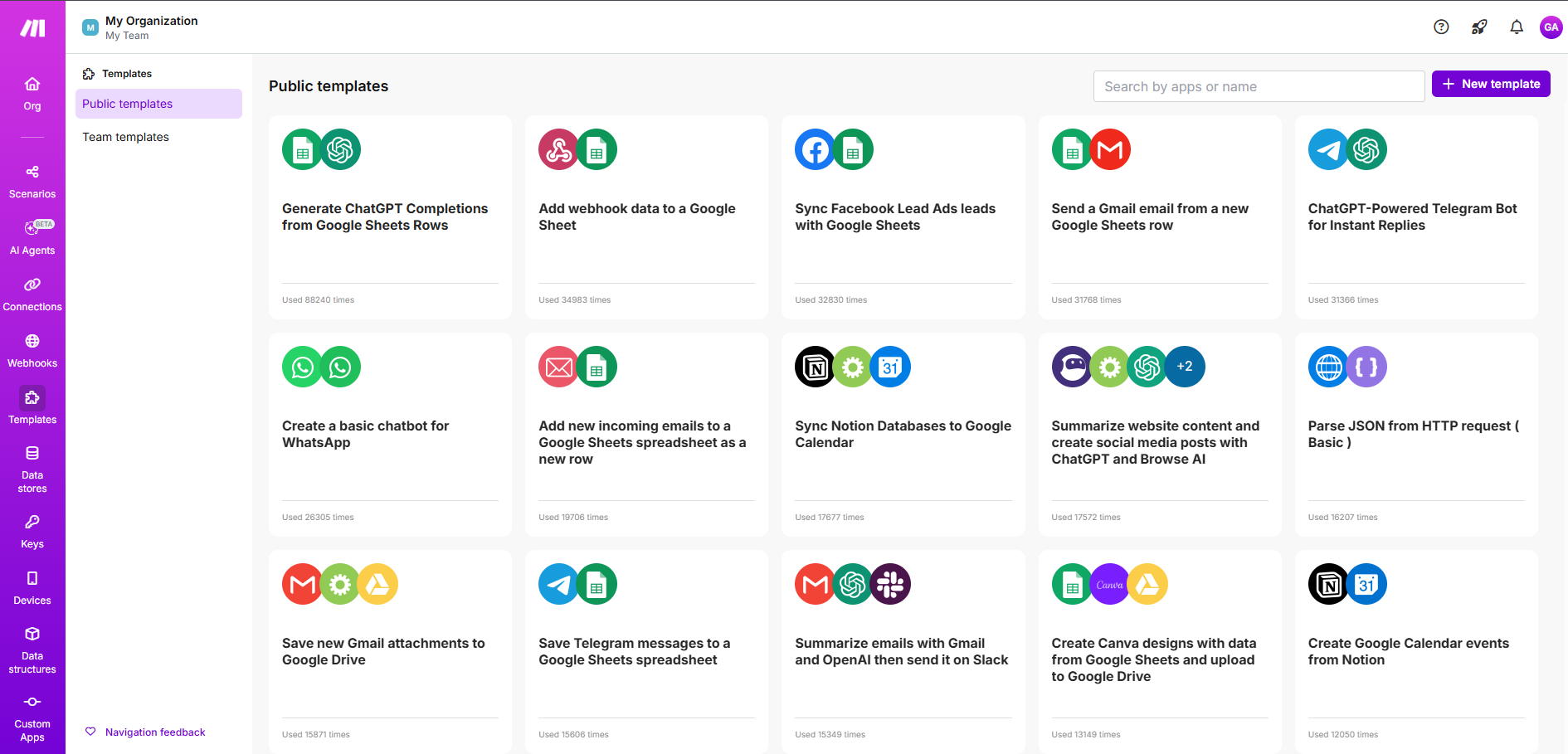Click the rocket icon in header
The image size is (1568, 754).
click(1478, 27)
